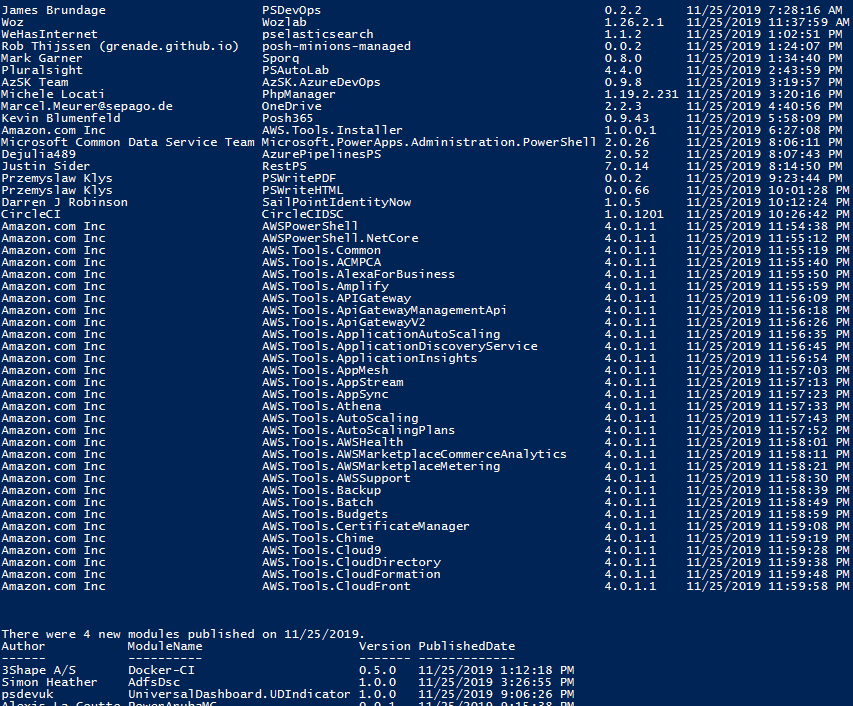Click PhpManager version 1.19.2.231
This screenshot has height=706, width=853.
pos(641,94)
